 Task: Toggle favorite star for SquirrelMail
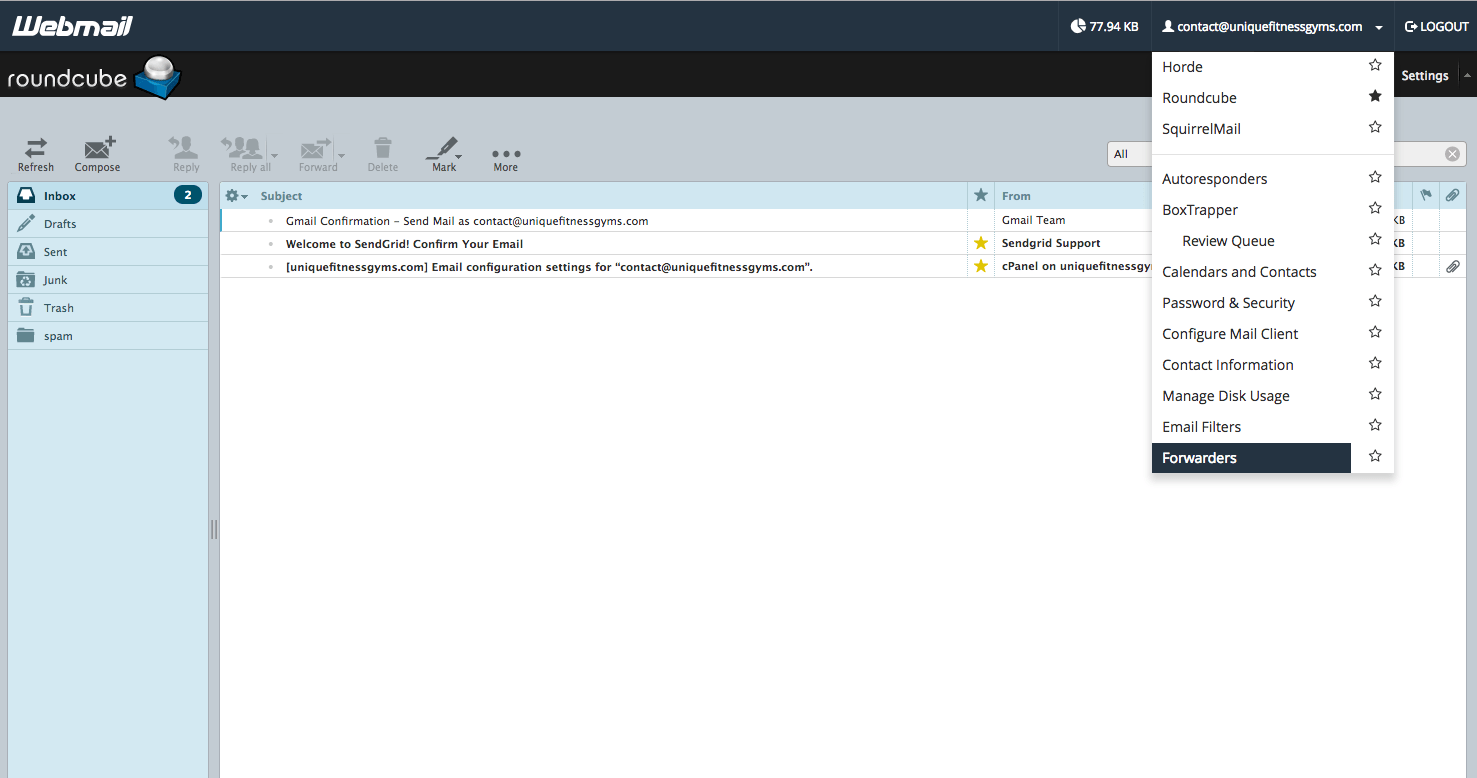pos(1375,128)
